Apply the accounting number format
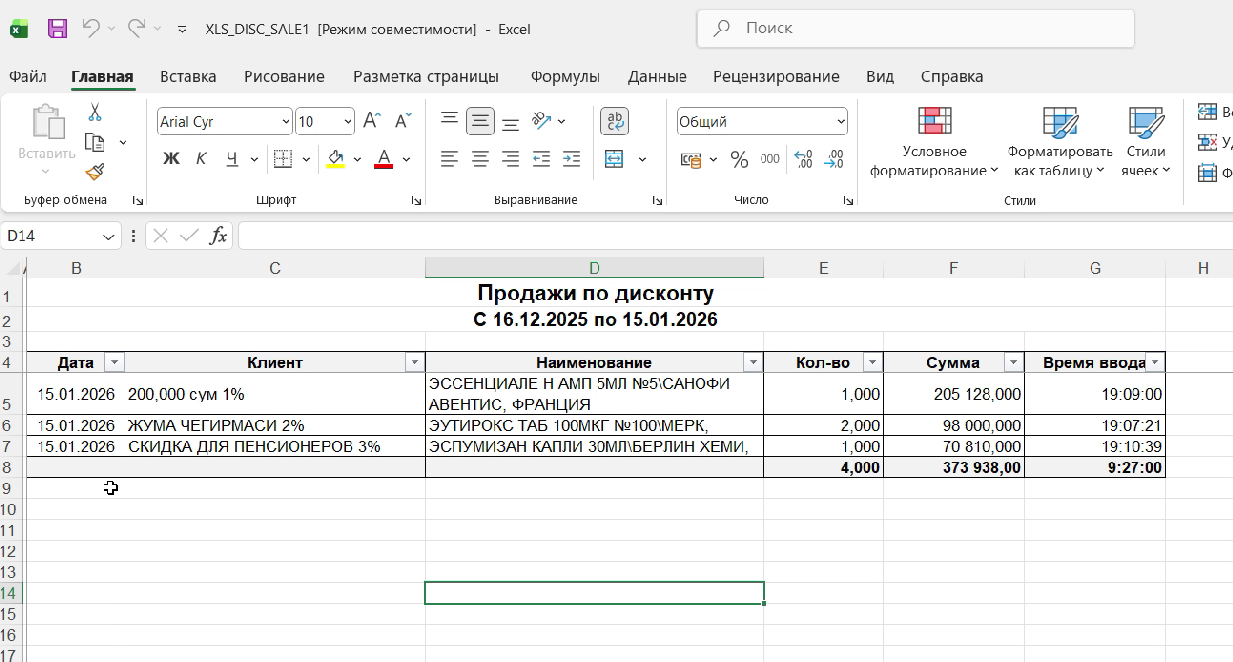 pos(691,158)
